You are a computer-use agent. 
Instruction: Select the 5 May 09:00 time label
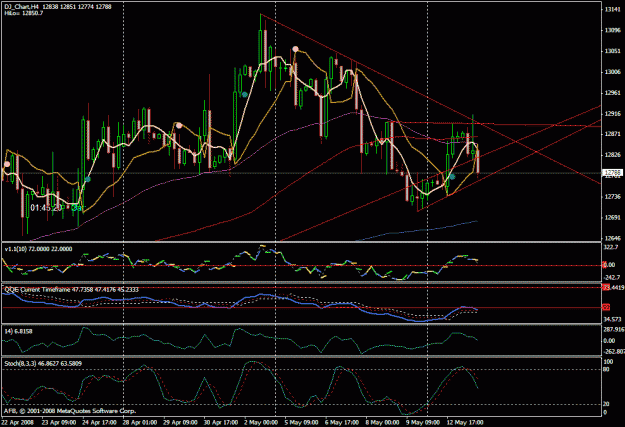(x=301, y=422)
